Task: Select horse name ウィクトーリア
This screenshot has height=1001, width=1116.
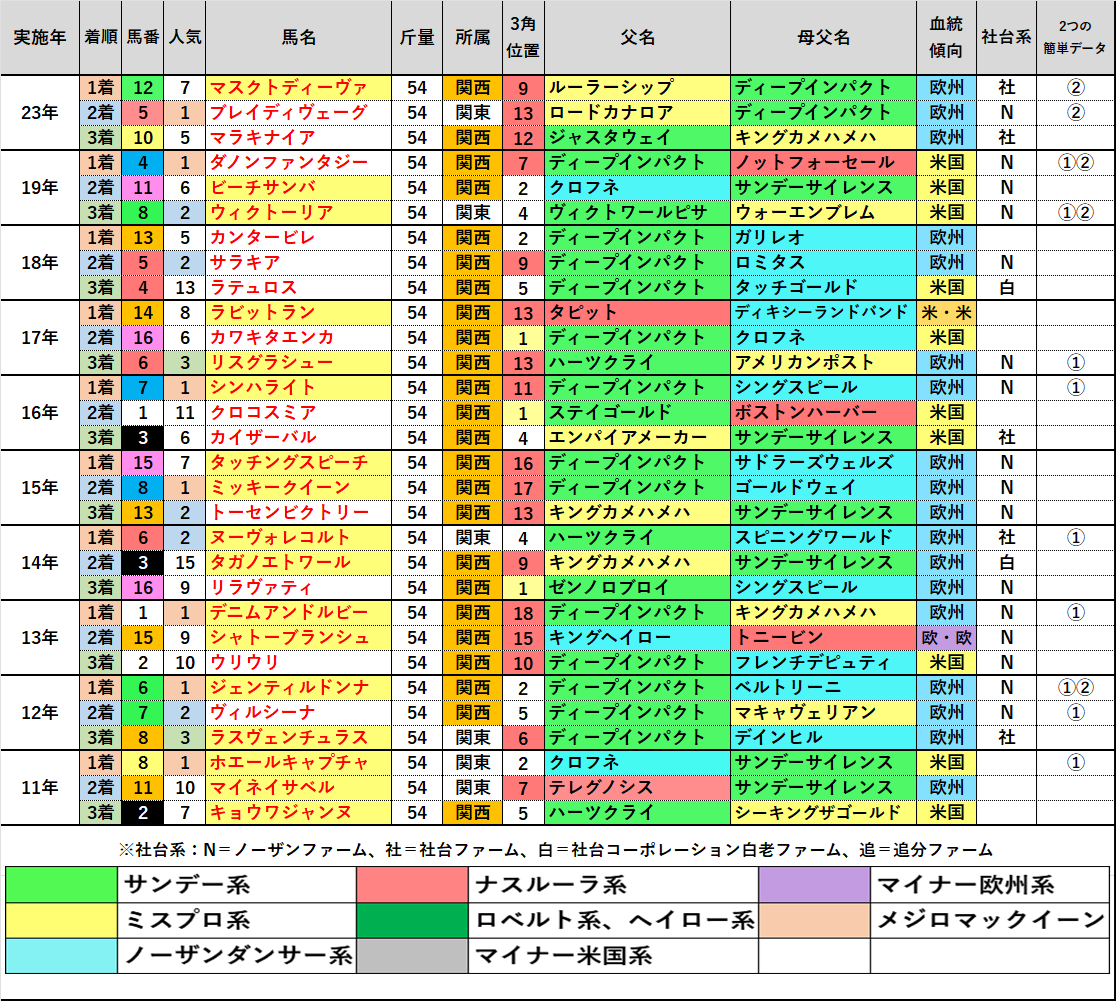Action: 298,213
